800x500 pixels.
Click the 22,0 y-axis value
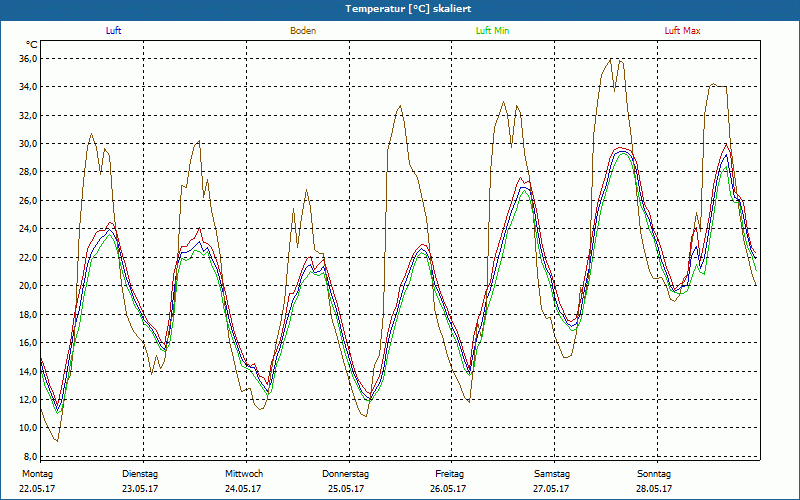pyautogui.click(x=29, y=257)
